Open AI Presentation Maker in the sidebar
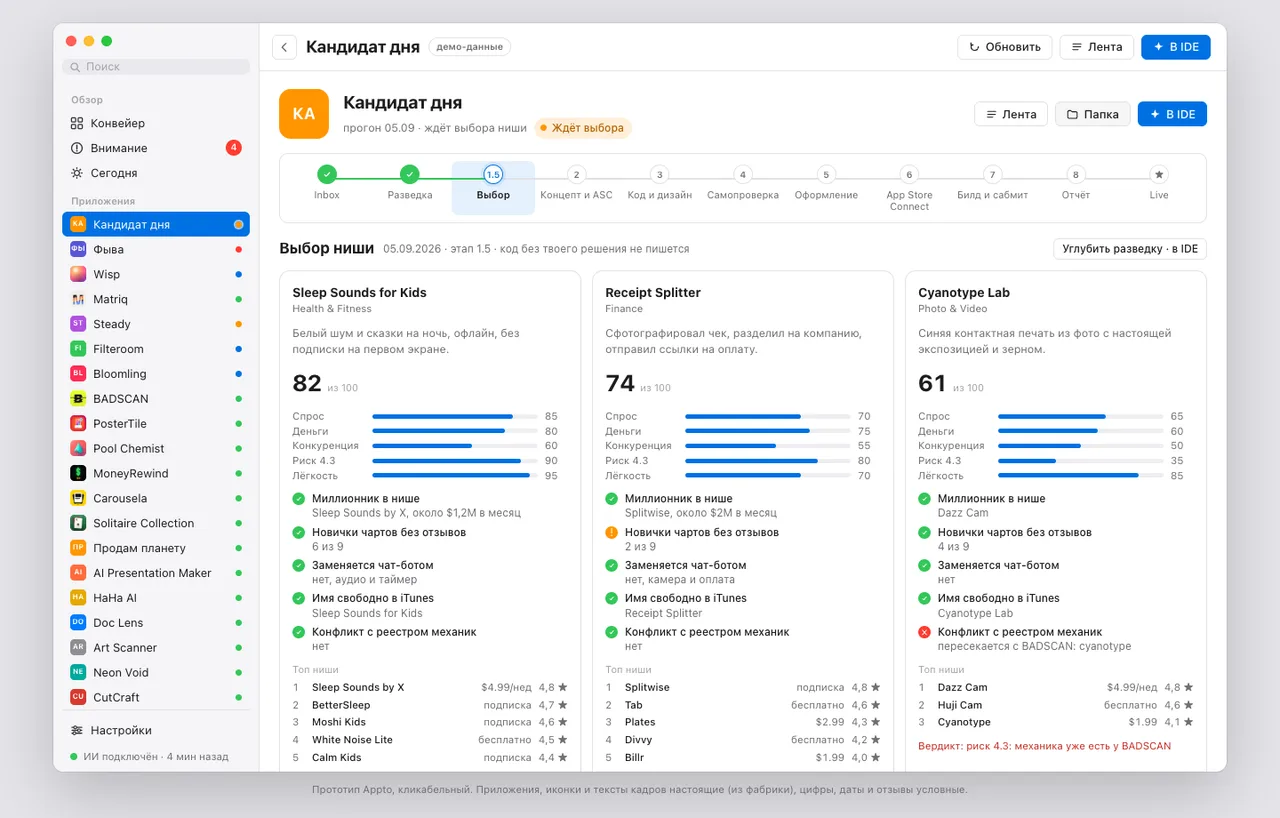 click(x=156, y=573)
